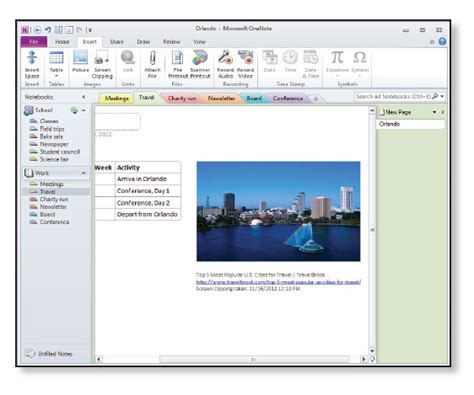The width and height of the screenshot is (474, 395).
Task: Insert Date & Time stamp
Action: [x=310, y=65]
